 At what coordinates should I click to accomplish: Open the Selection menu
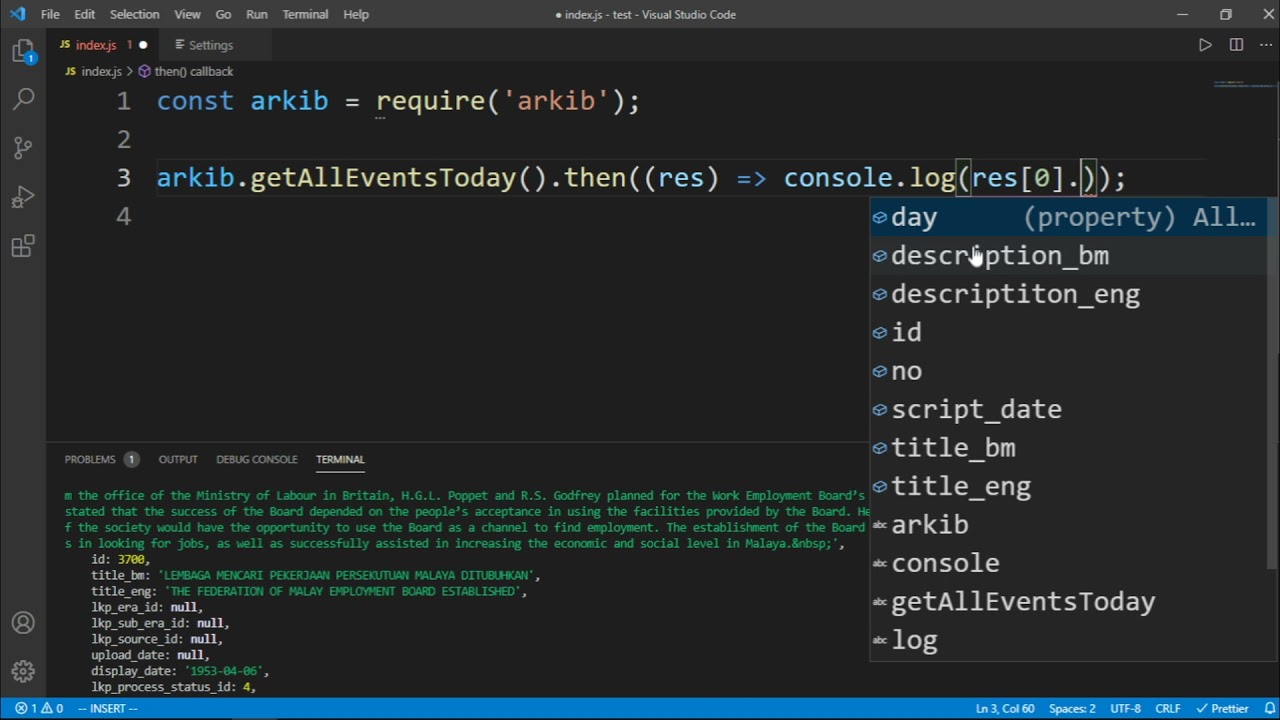[134, 14]
